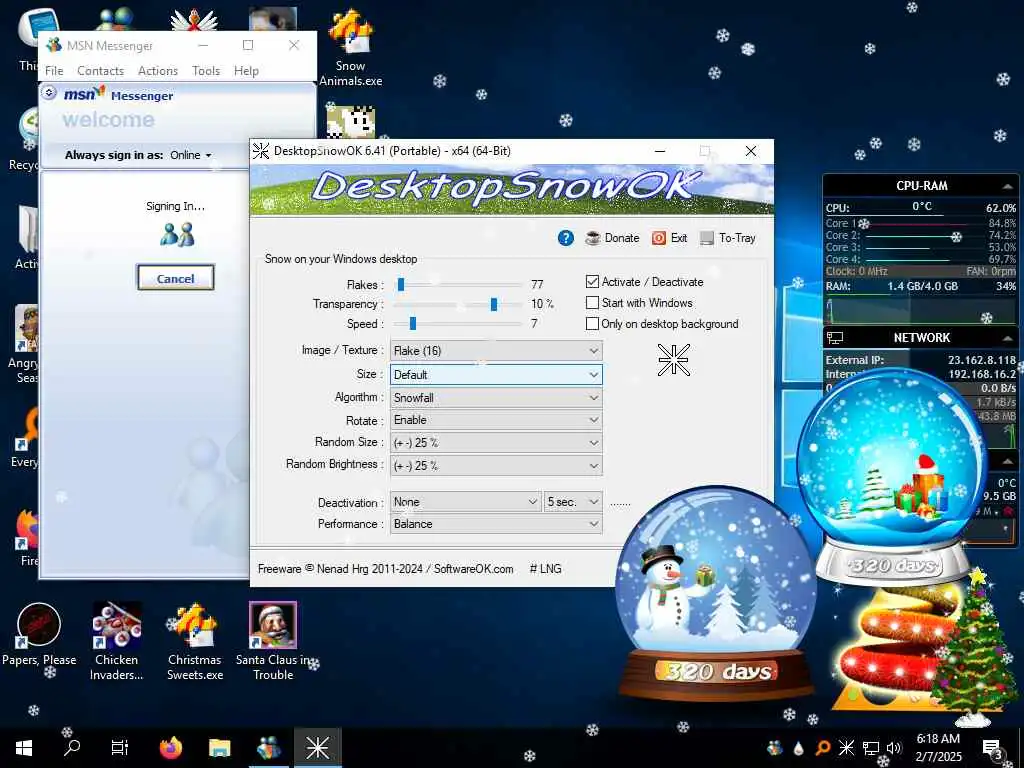Click MSN Messenger icon in system tray
The width and height of the screenshot is (1024, 768).
(x=775, y=747)
